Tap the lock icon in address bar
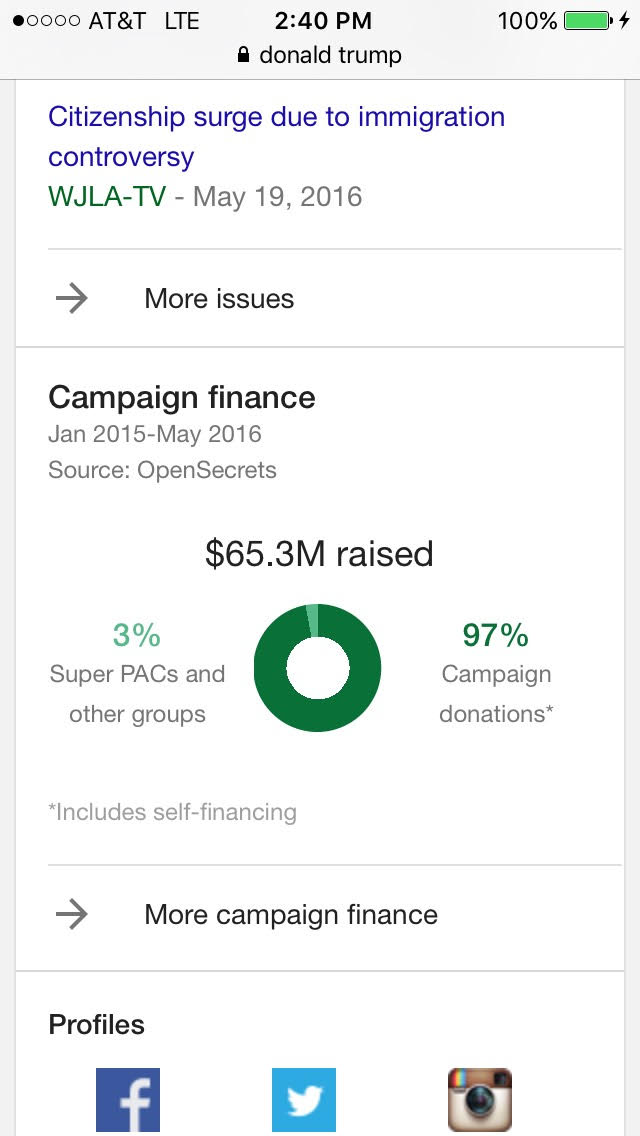Image resolution: width=640 pixels, height=1136 pixels. (x=243, y=56)
